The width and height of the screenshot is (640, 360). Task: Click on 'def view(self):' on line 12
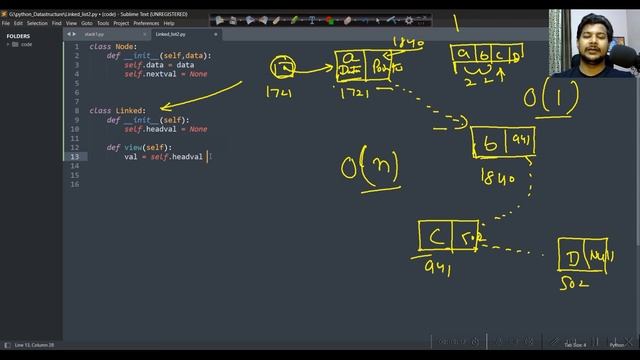point(139,147)
